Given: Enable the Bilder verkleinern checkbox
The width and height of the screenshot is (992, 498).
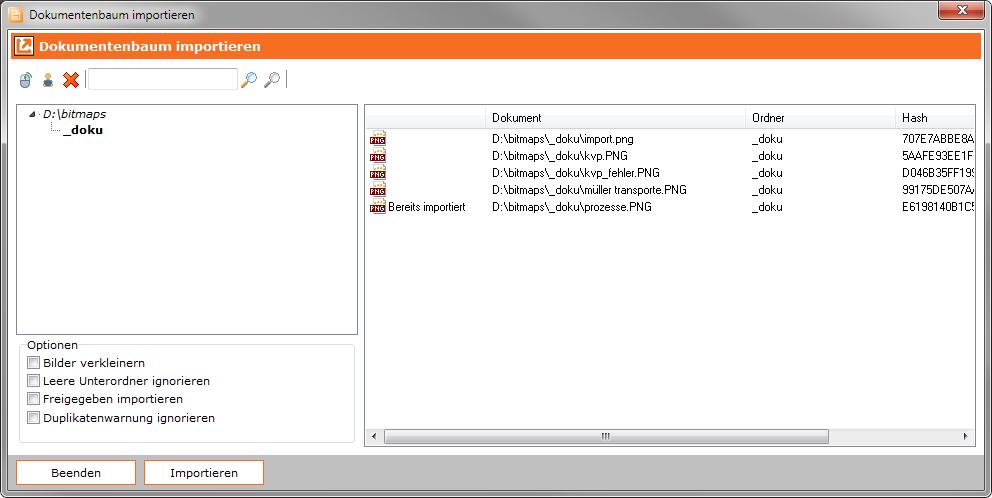Looking at the screenshot, I should 34,363.
